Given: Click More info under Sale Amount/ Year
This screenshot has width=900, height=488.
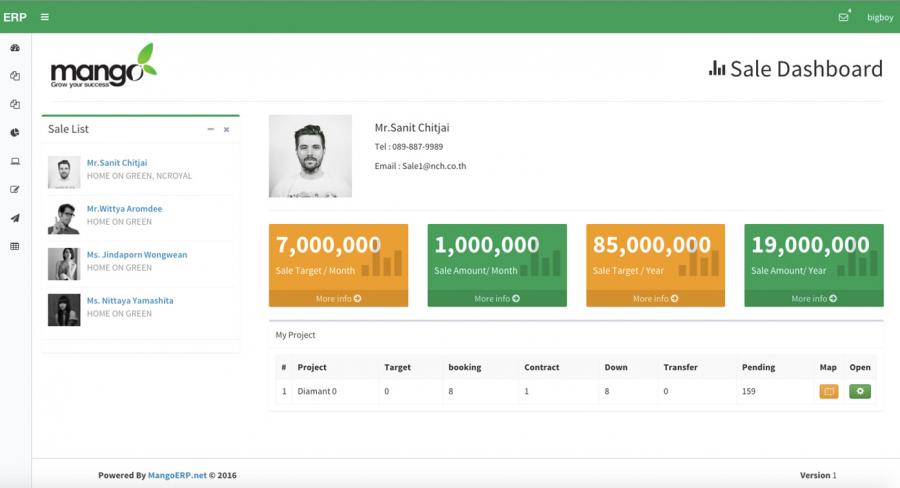Looking at the screenshot, I should [813, 298].
